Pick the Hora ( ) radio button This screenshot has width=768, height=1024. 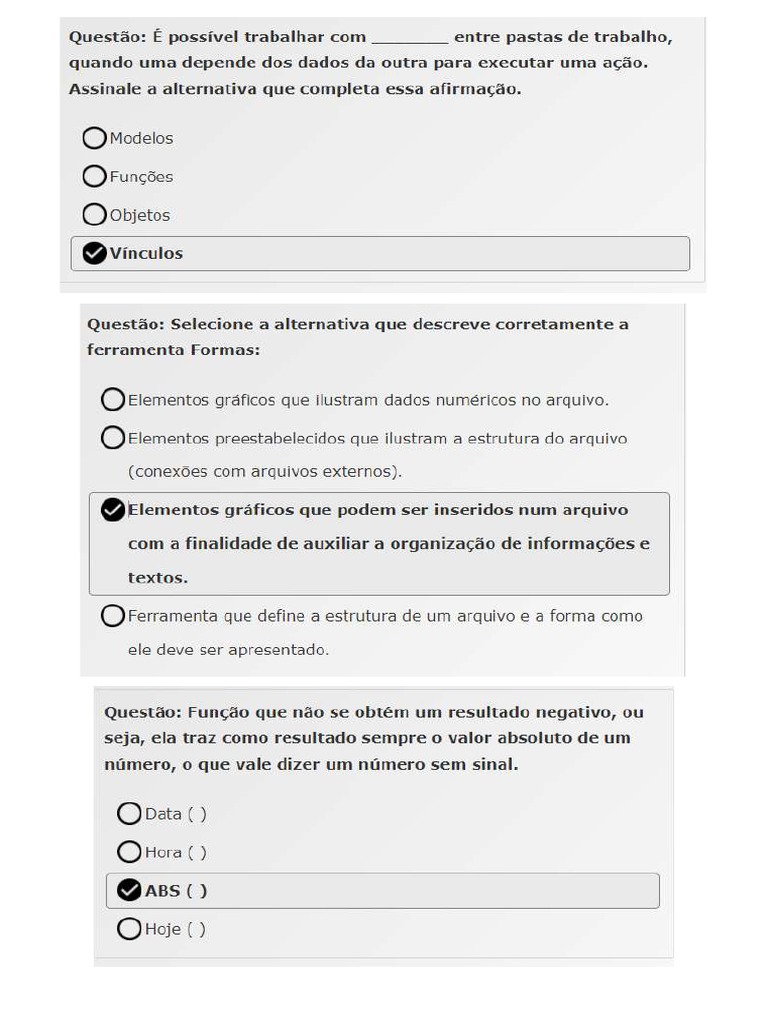129,852
